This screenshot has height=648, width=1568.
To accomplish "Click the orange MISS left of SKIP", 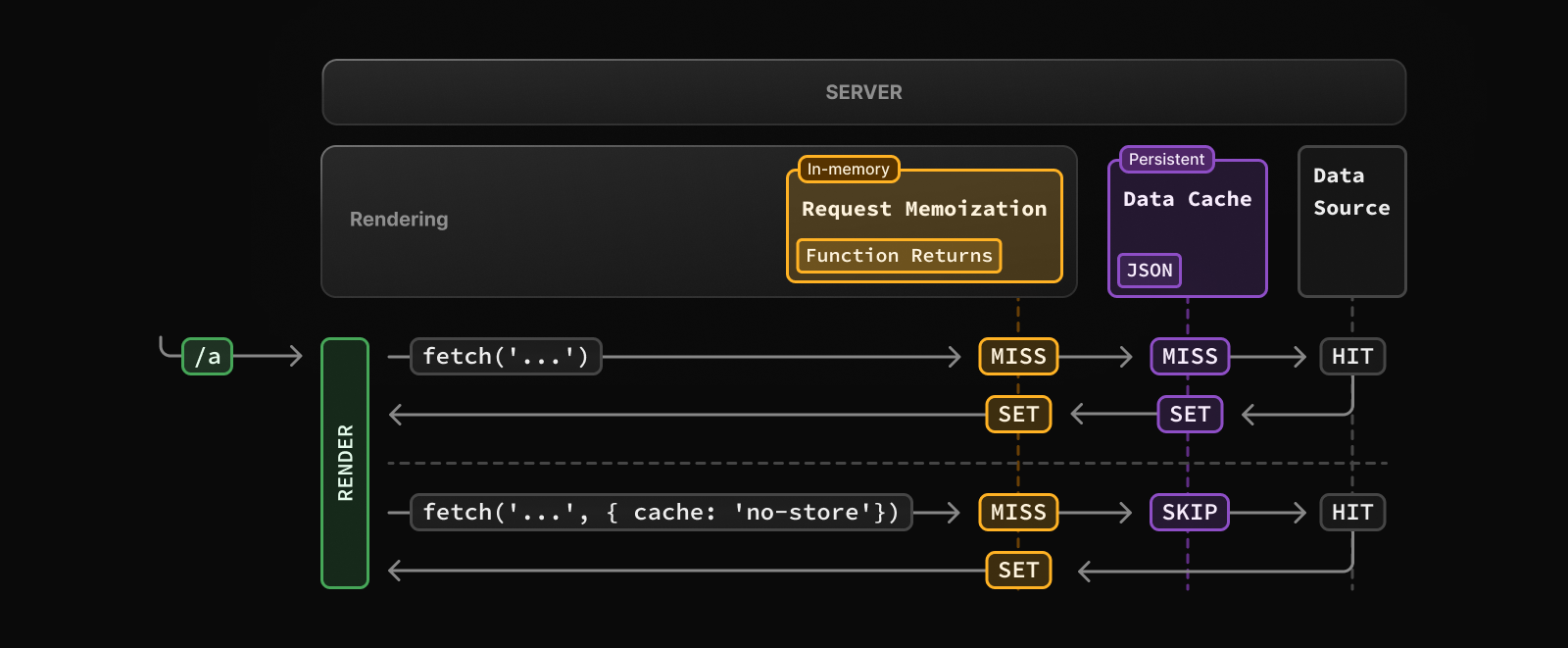I will pyautogui.click(x=1018, y=513).
